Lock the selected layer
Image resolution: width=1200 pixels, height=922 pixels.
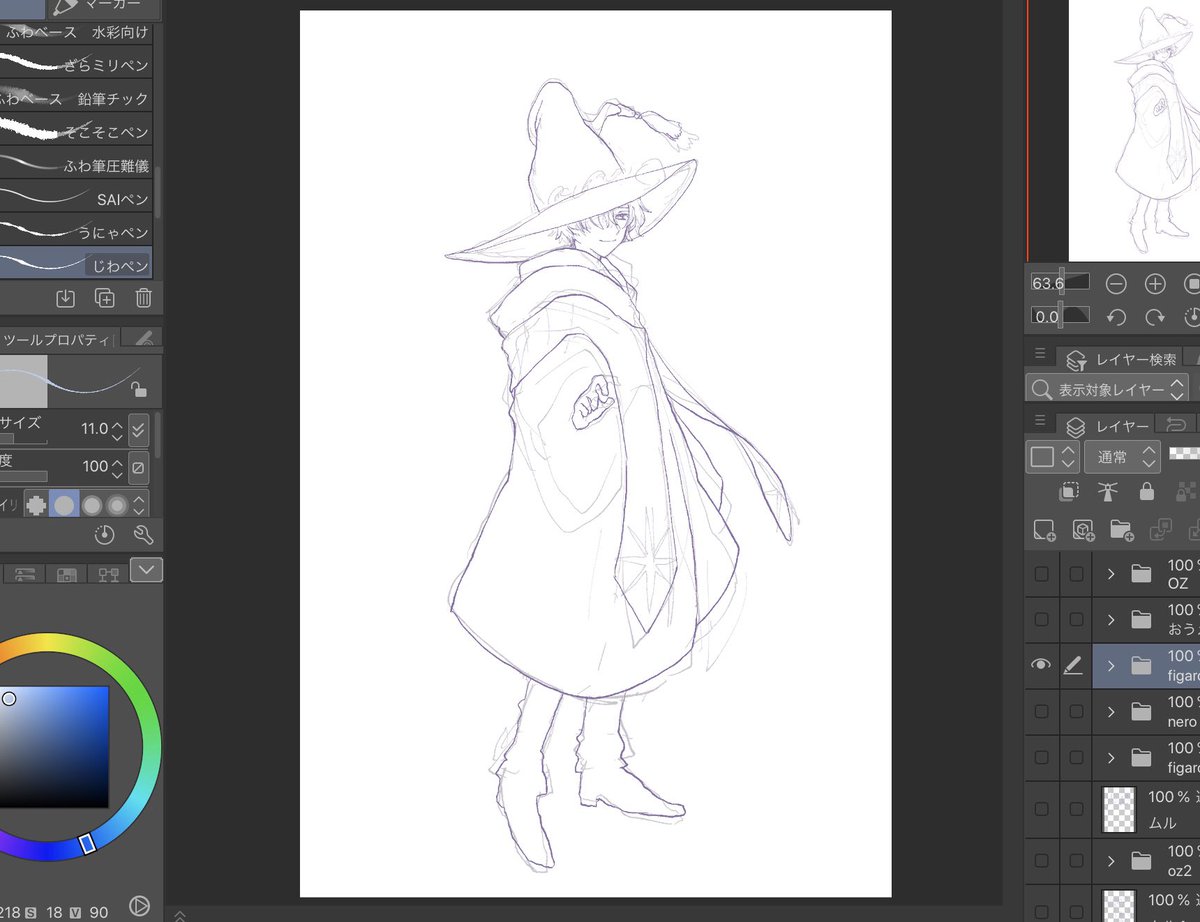pos(1146,492)
